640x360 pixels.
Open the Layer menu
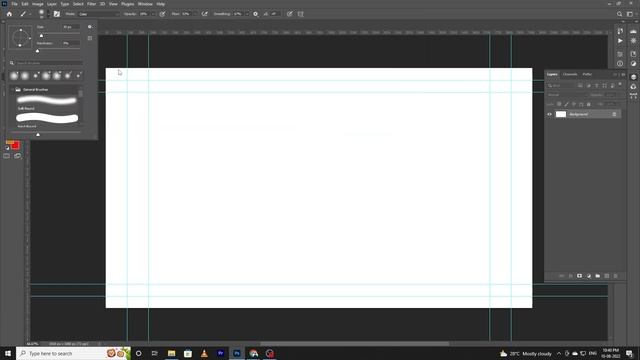click(x=52, y=4)
